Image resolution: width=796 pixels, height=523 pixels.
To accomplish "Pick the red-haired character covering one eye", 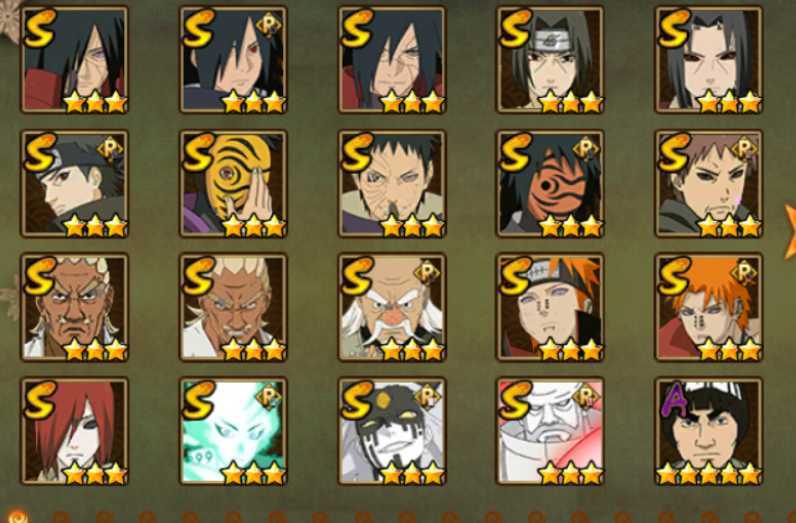I will [x=74, y=431].
